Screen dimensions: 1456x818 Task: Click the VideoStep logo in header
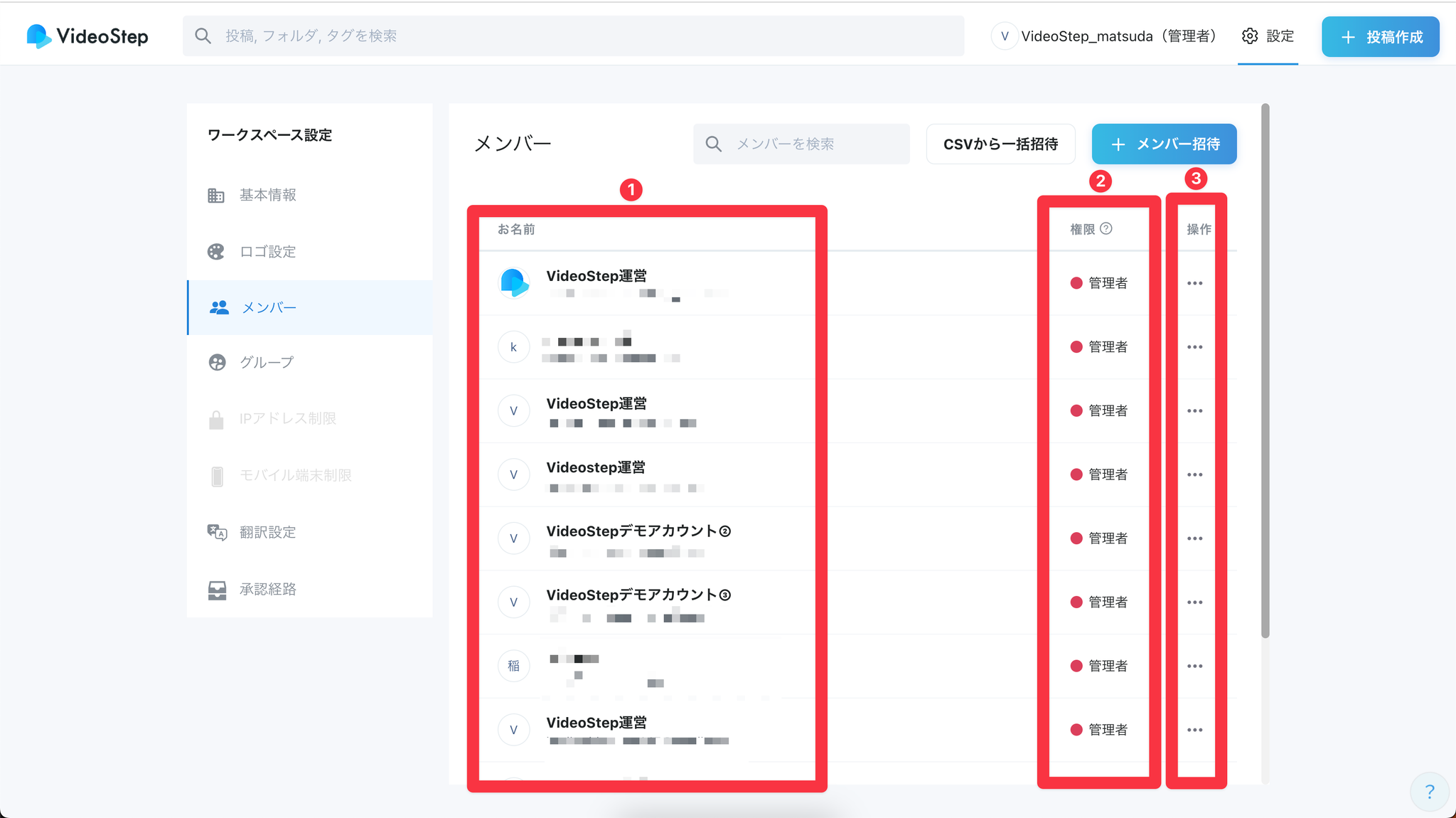(87, 36)
